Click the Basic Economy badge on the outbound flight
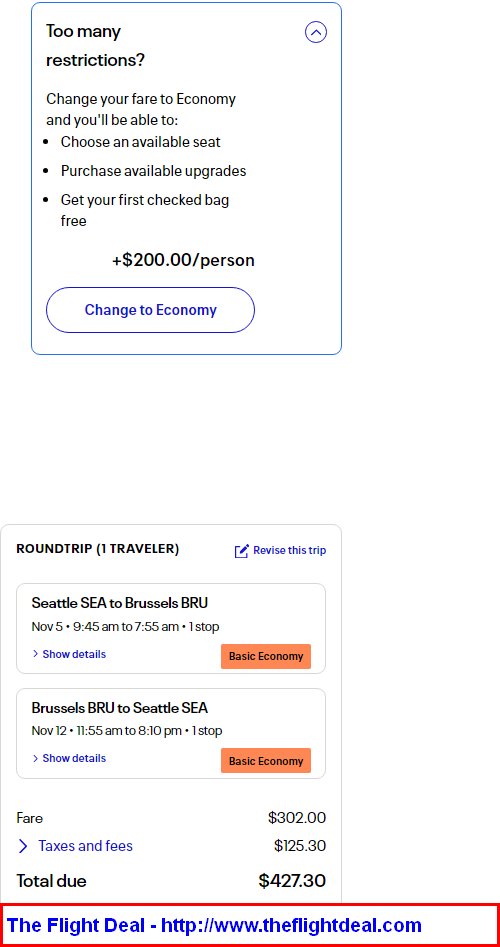The image size is (500, 947). coord(266,656)
